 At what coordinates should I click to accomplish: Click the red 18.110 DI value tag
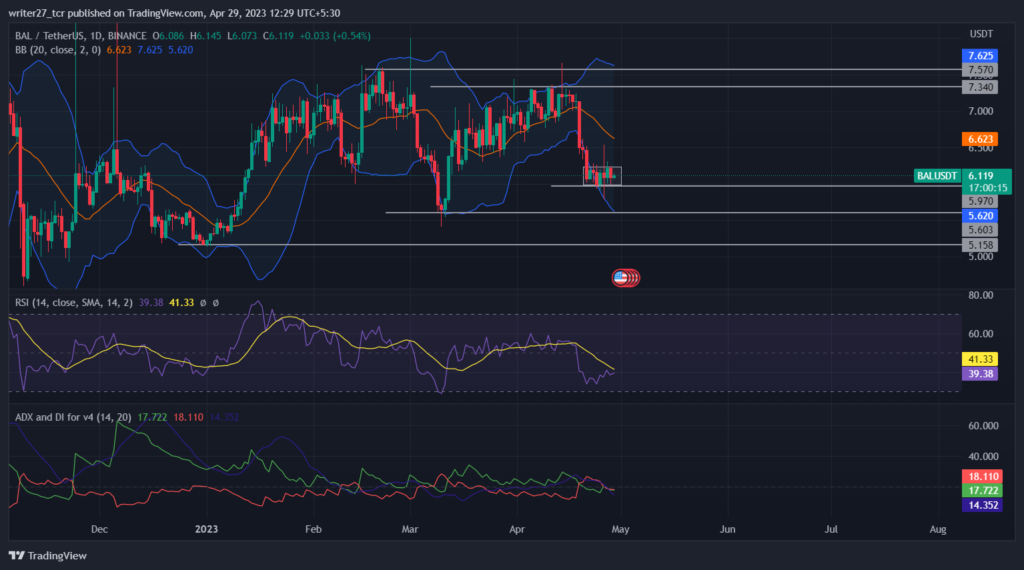[982, 477]
